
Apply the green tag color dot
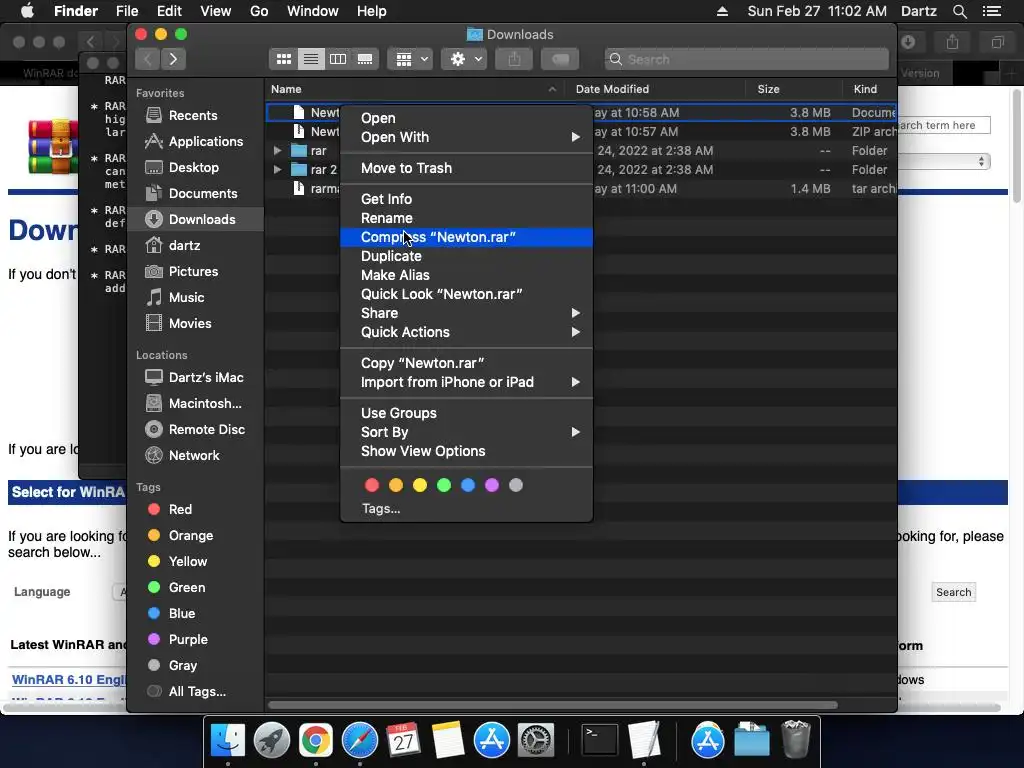444,485
